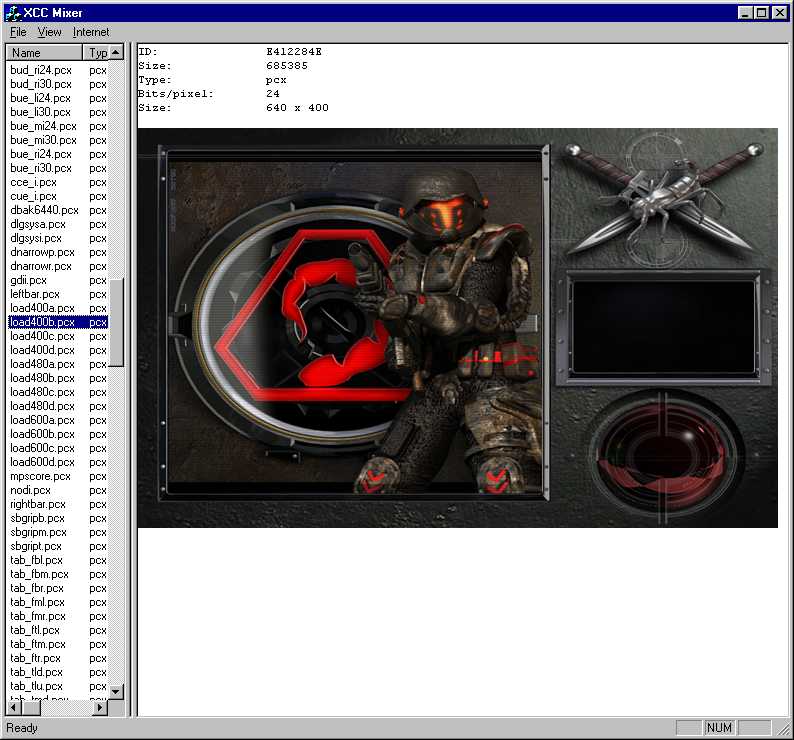The height and width of the screenshot is (740, 794).
Task: Select gdii.pcx in the file list
Action: [28, 280]
